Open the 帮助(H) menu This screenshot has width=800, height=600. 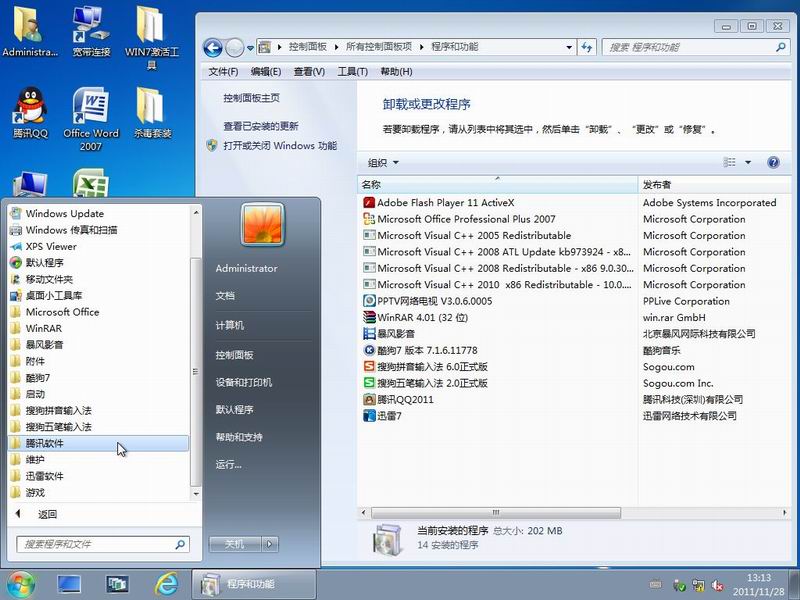click(x=396, y=72)
